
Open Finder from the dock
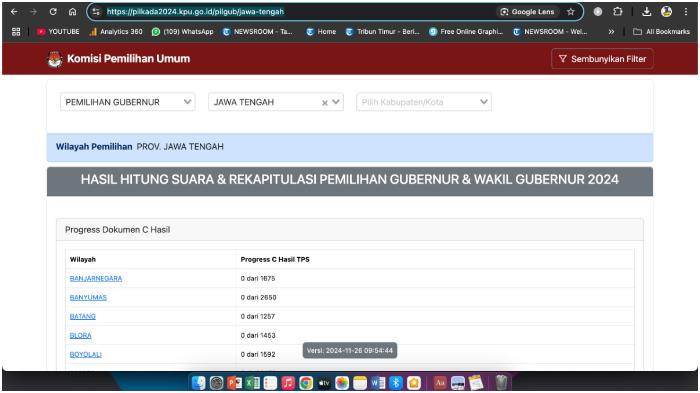(199, 383)
